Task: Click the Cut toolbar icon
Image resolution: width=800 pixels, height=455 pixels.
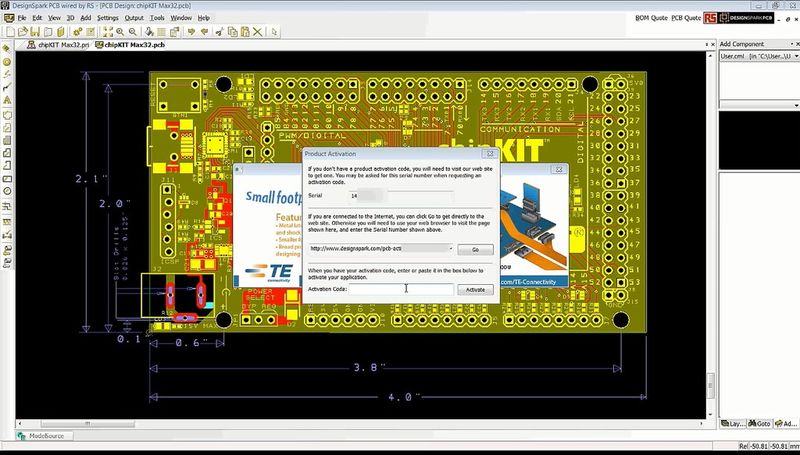Action: (220, 32)
